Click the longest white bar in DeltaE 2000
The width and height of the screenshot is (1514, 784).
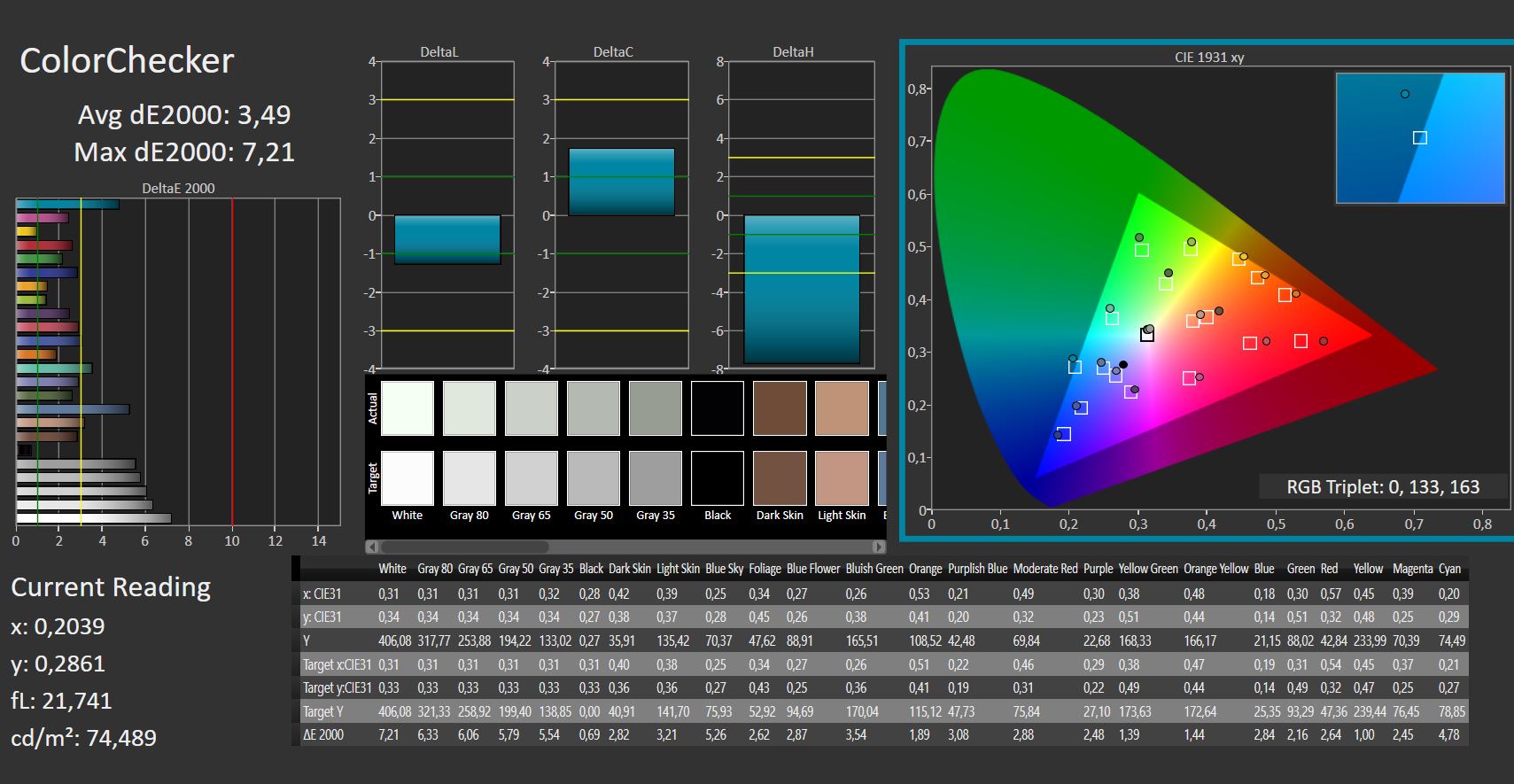click(x=94, y=518)
